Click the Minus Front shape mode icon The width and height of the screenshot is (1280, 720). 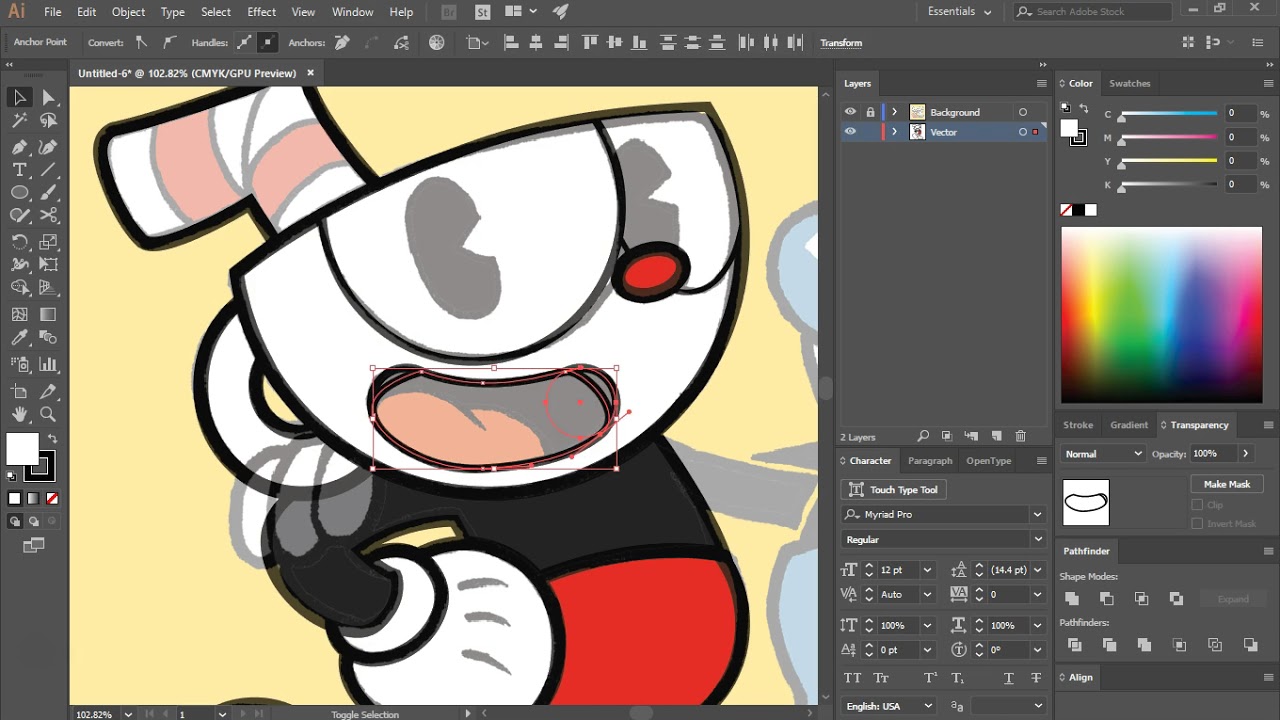(1106, 599)
